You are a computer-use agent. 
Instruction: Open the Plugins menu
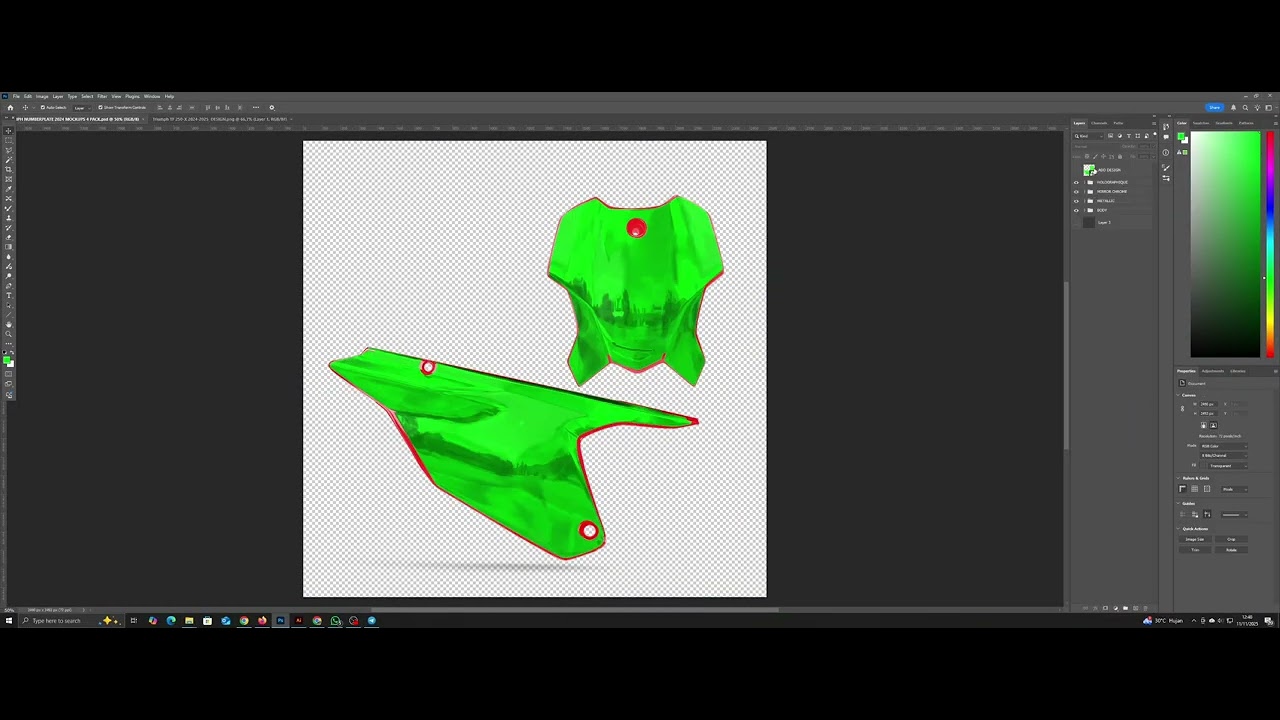coord(132,96)
